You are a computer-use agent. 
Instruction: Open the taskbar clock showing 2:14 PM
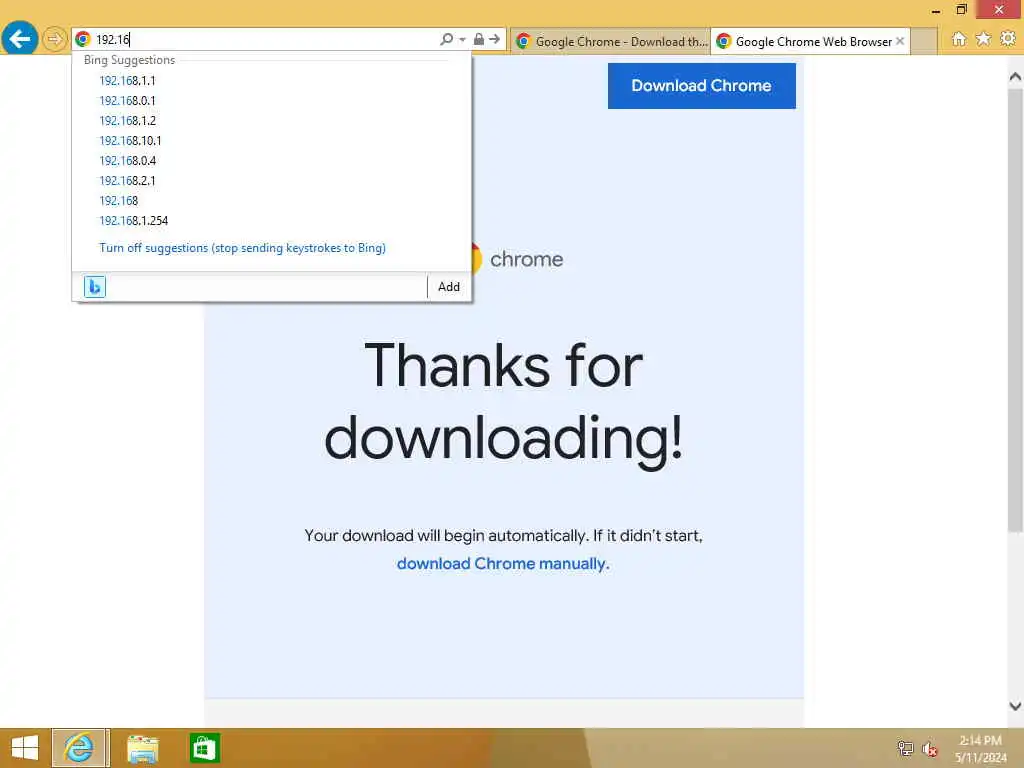click(x=980, y=748)
